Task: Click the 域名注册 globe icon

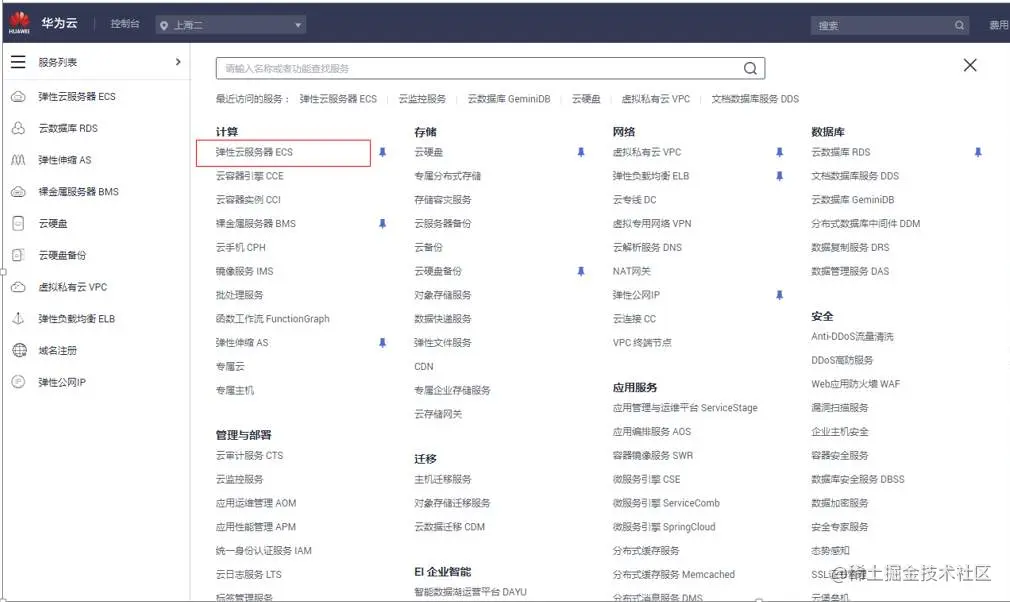Action: pos(19,350)
